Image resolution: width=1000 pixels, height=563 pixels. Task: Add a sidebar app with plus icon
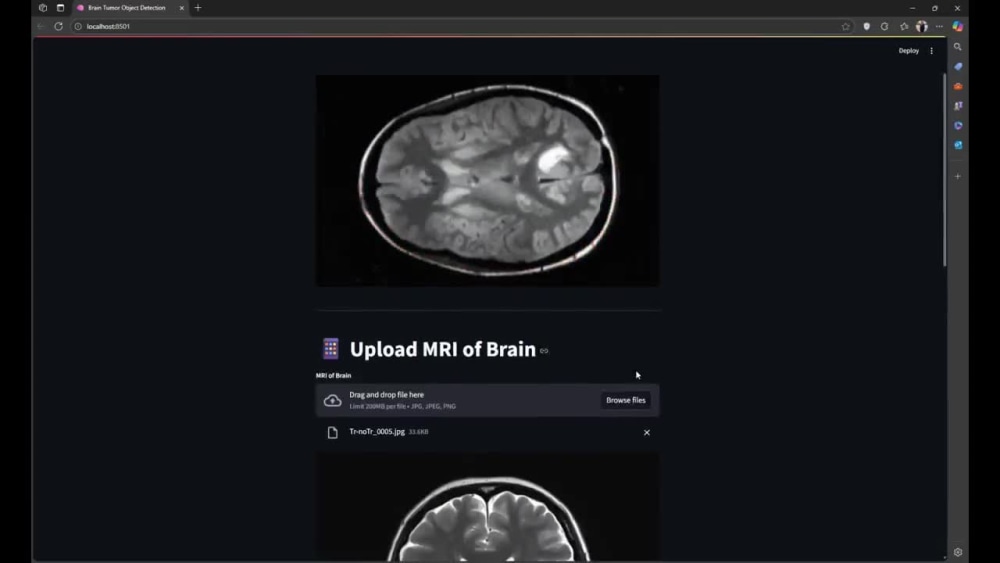click(957, 176)
